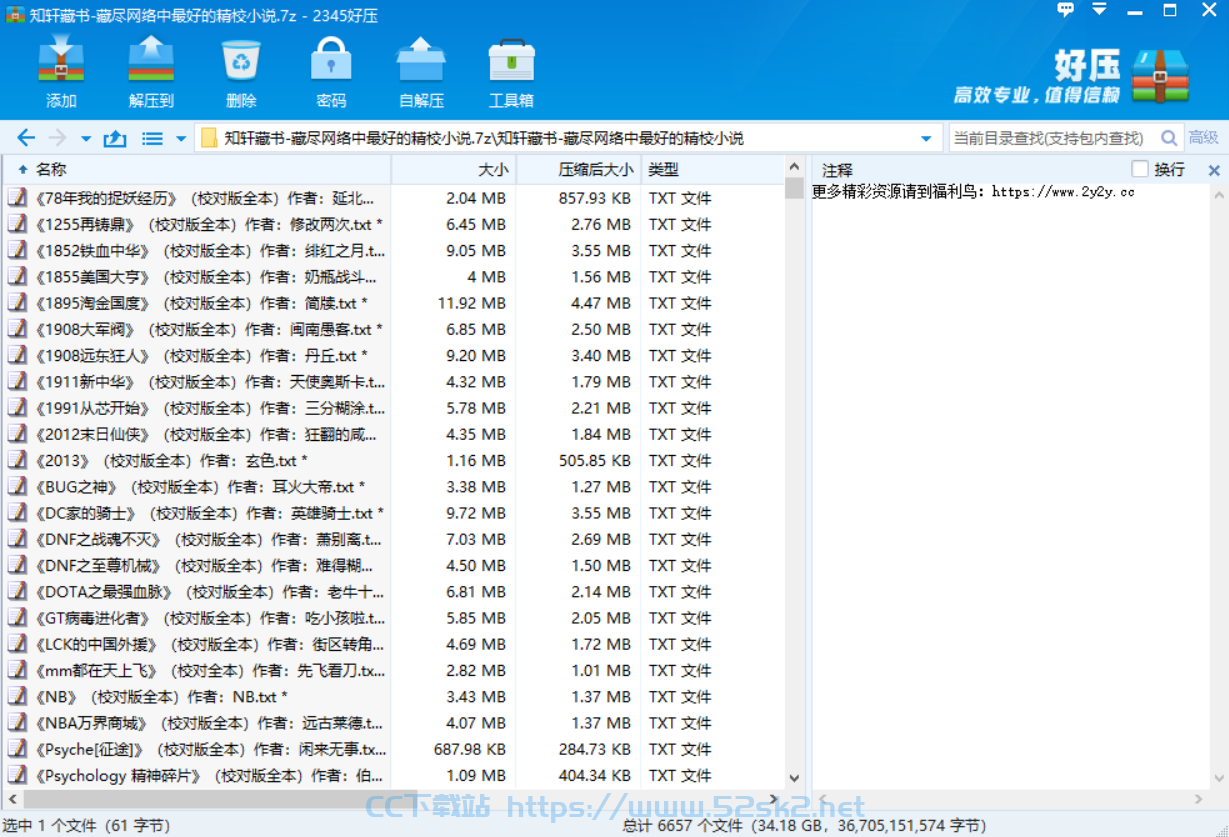Close the 注释 comment panel
The width and height of the screenshot is (1229, 837).
1214,170
